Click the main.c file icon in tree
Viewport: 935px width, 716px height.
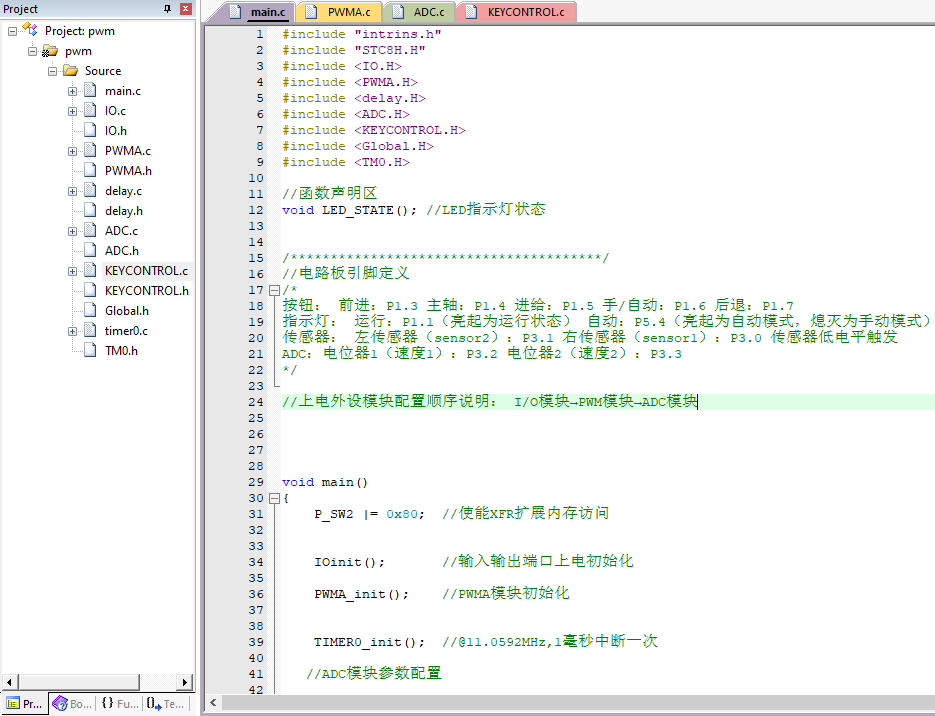point(90,91)
